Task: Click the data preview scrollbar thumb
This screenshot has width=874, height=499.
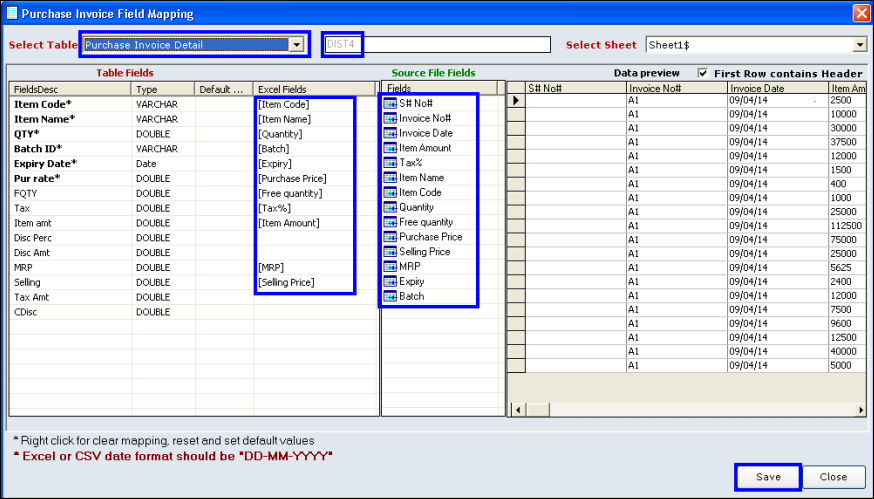Action: 537,410
